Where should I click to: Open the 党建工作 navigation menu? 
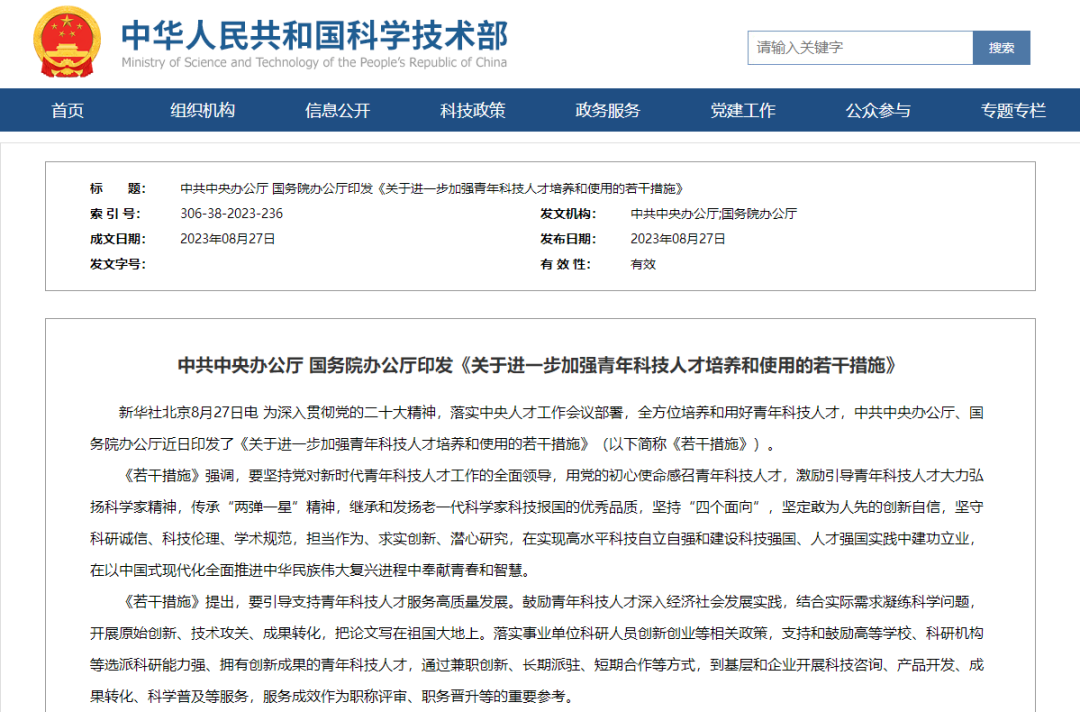click(744, 110)
